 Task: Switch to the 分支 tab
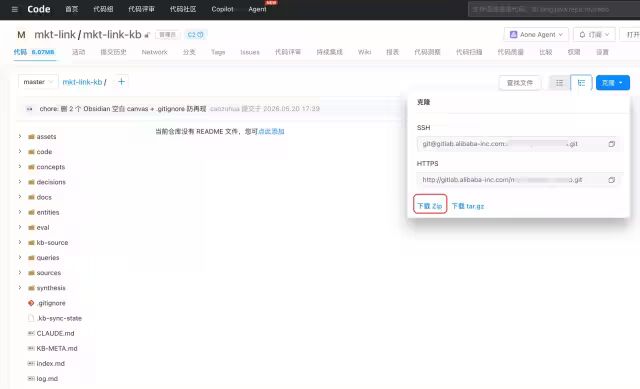189,52
